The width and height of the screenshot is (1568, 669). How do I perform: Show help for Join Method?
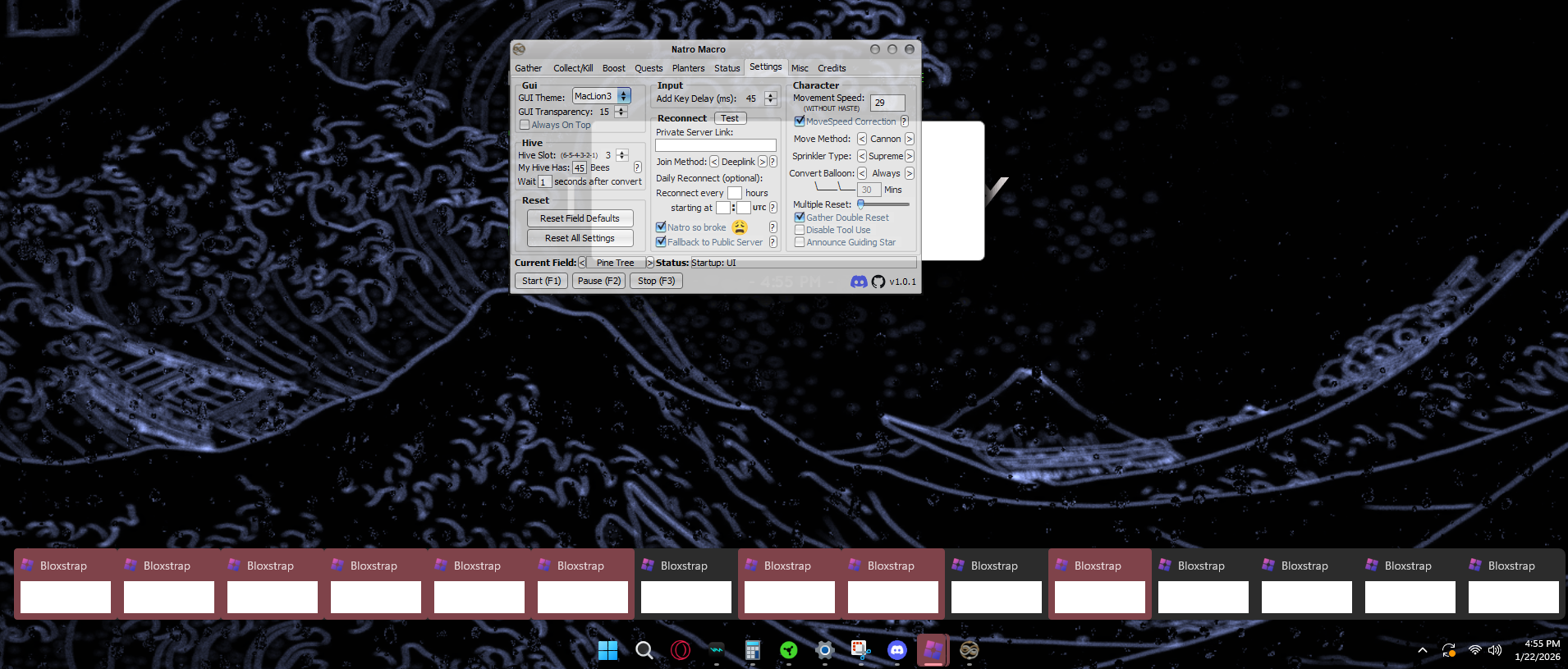(x=773, y=162)
